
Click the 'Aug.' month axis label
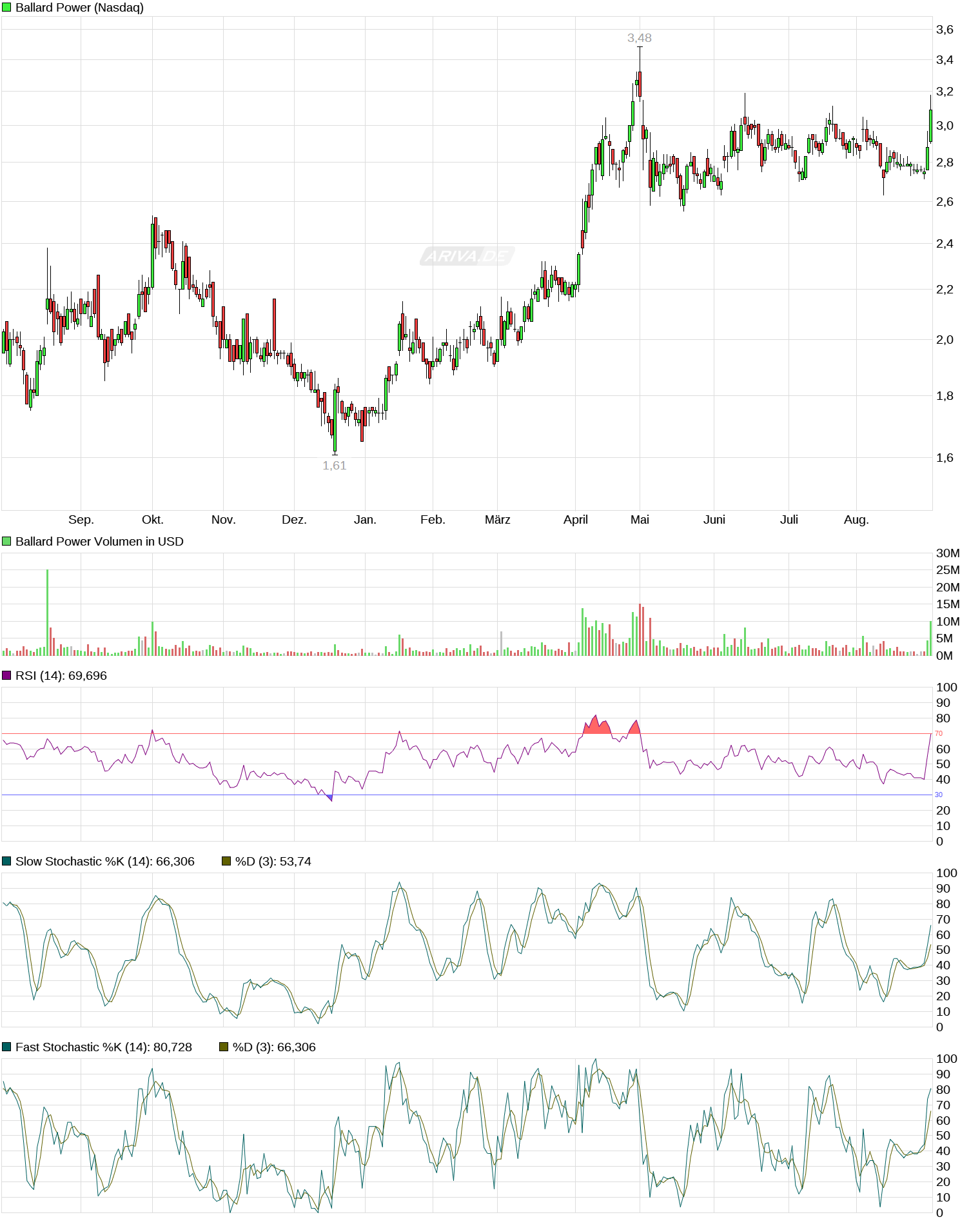tap(856, 520)
